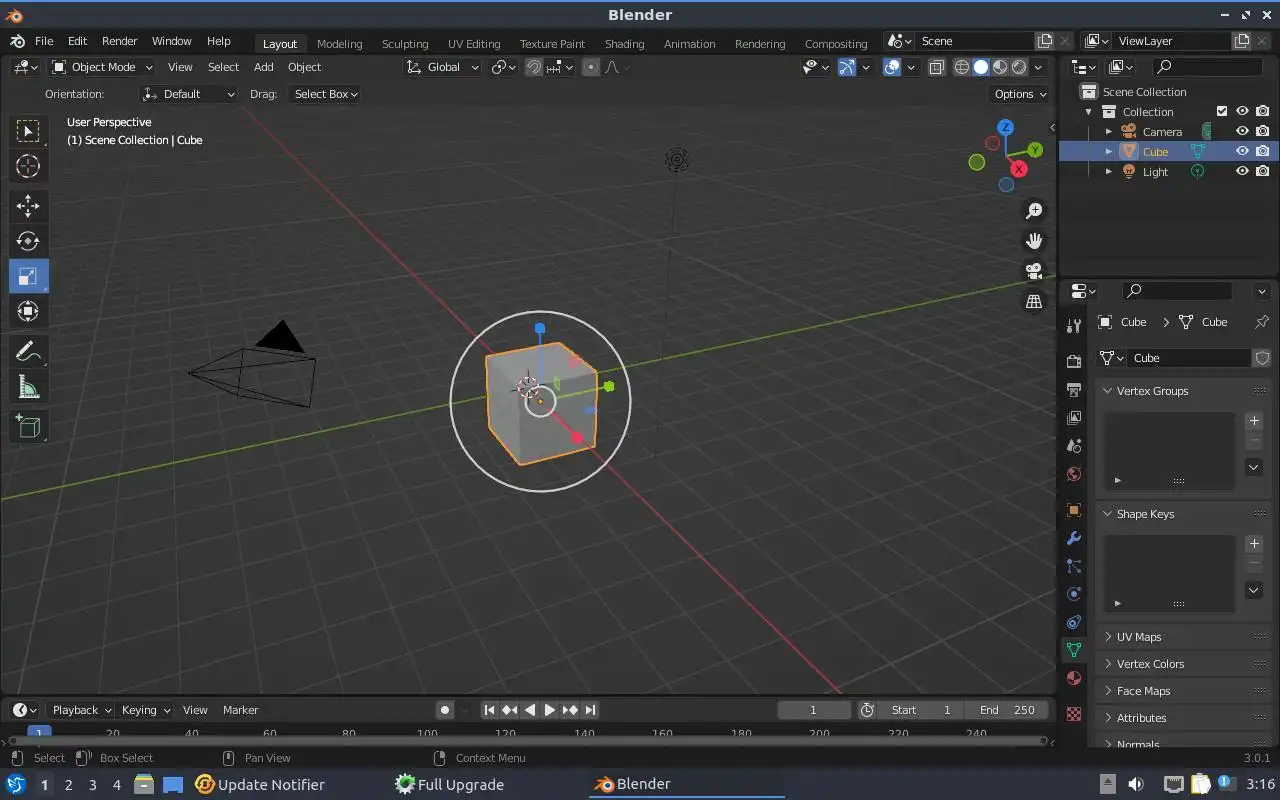Click the zoom viewport magnifier icon
The image size is (1280, 800).
(x=1034, y=211)
